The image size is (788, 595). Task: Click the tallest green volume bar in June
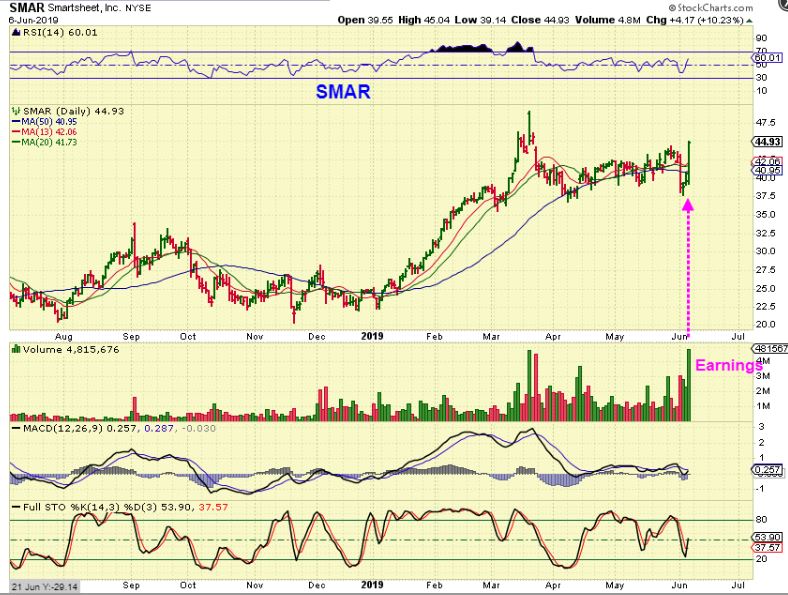click(689, 385)
